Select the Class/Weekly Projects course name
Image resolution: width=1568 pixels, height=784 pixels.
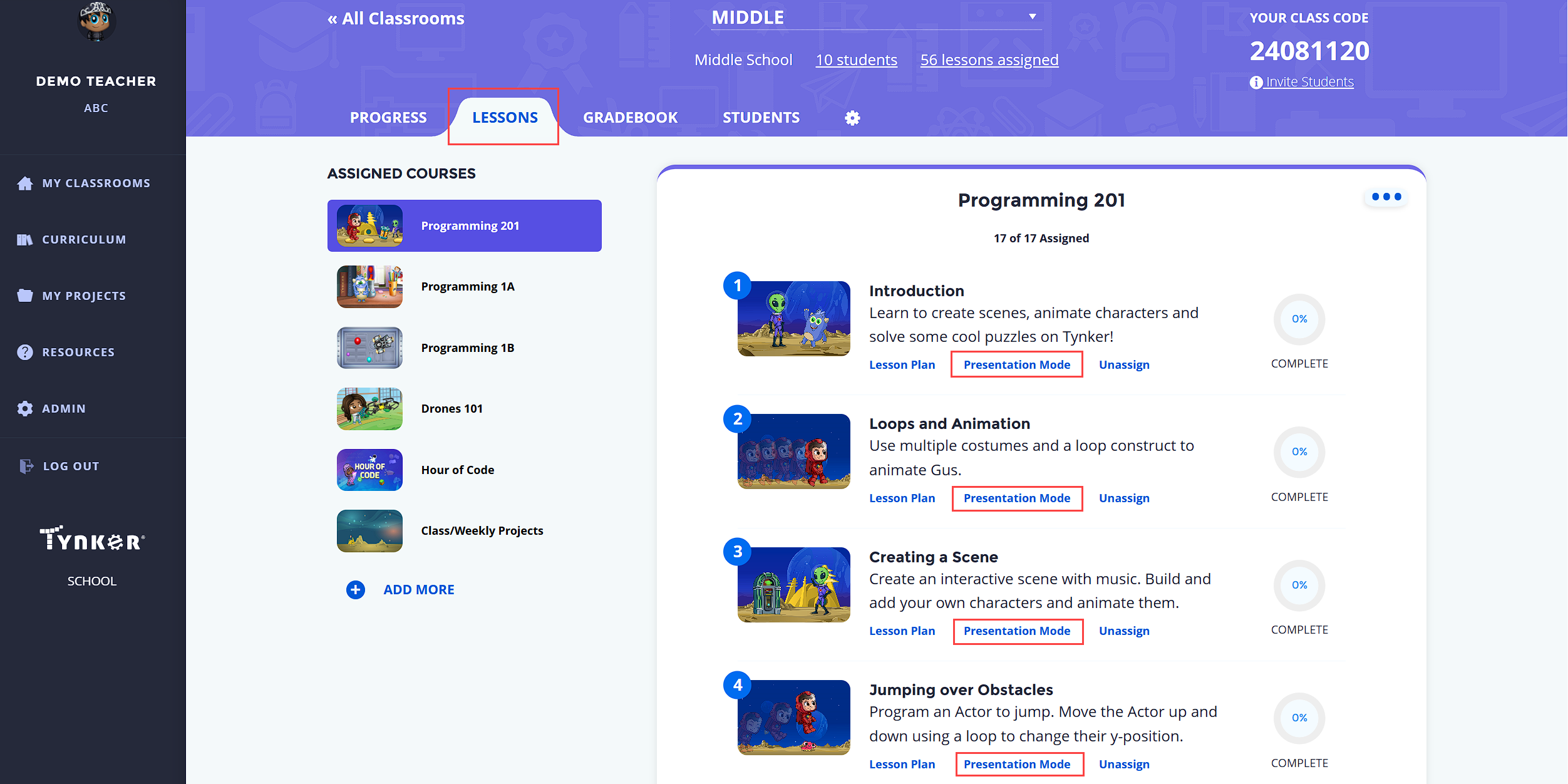(x=482, y=530)
